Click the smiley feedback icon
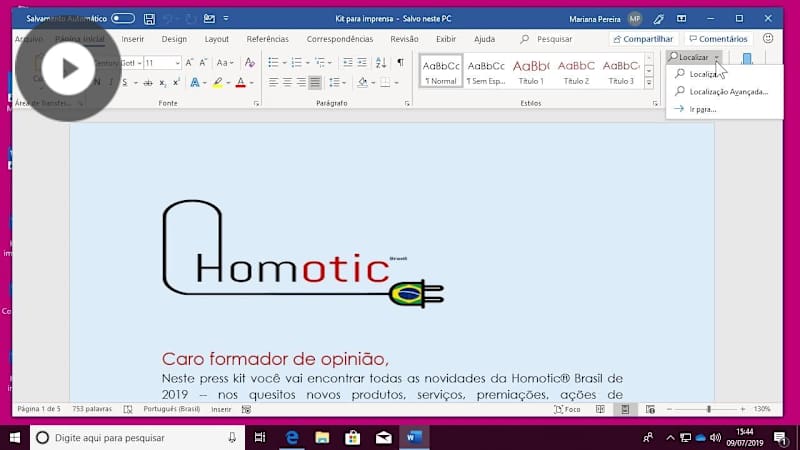800x450 pixels. [x=768, y=39]
